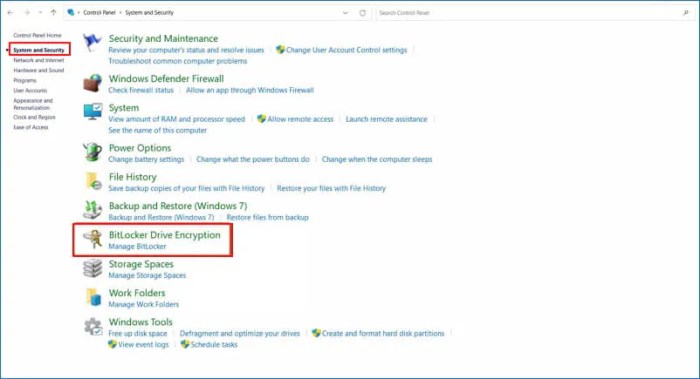
Task: Select User Accounts in sidebar
Action: 30,90
